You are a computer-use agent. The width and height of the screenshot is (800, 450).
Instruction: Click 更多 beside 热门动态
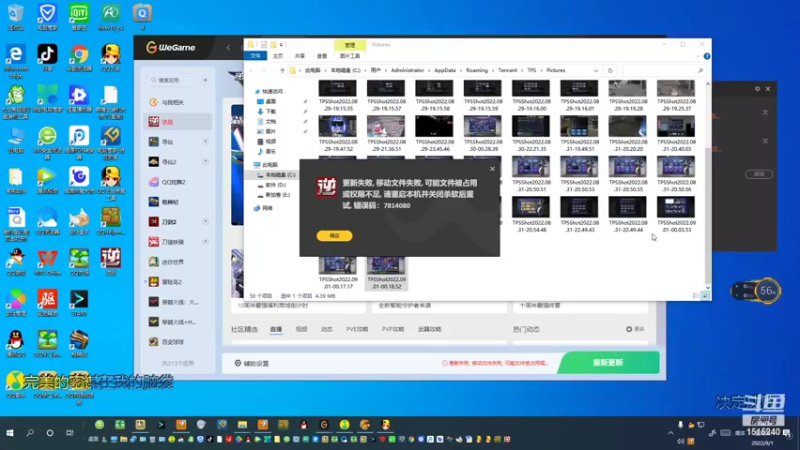[636, 330]
